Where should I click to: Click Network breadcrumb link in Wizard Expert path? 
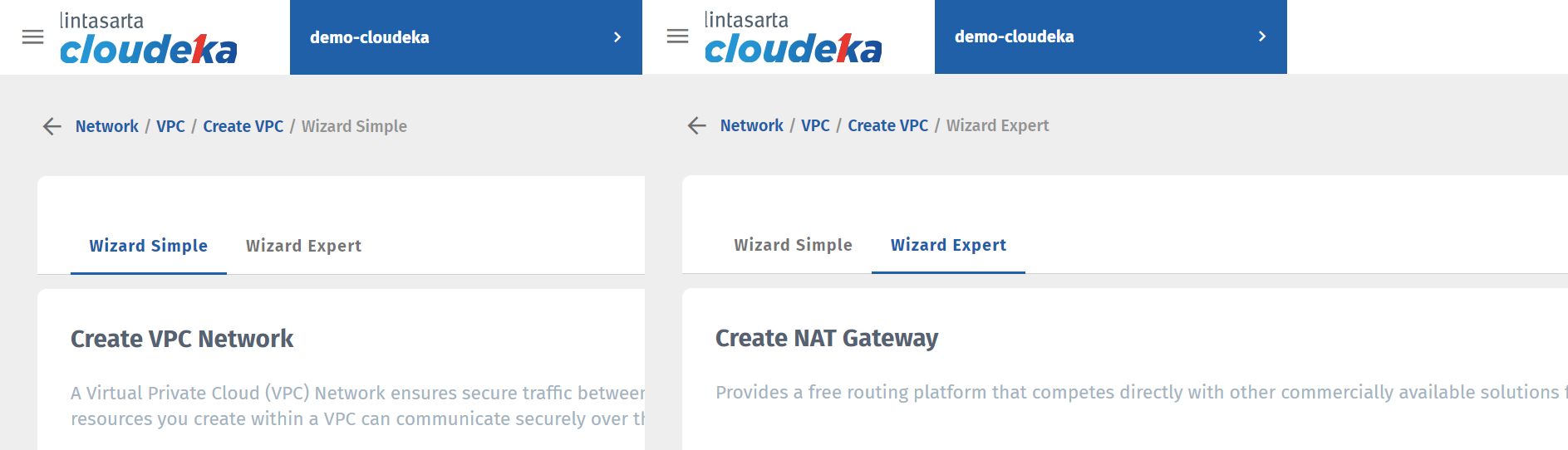[752, 125]
